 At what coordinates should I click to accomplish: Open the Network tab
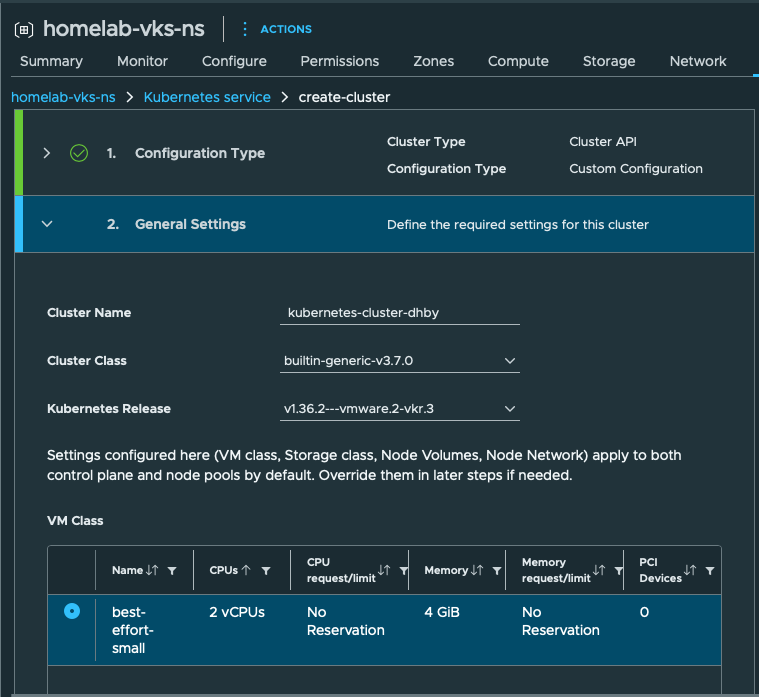[698, 61]
